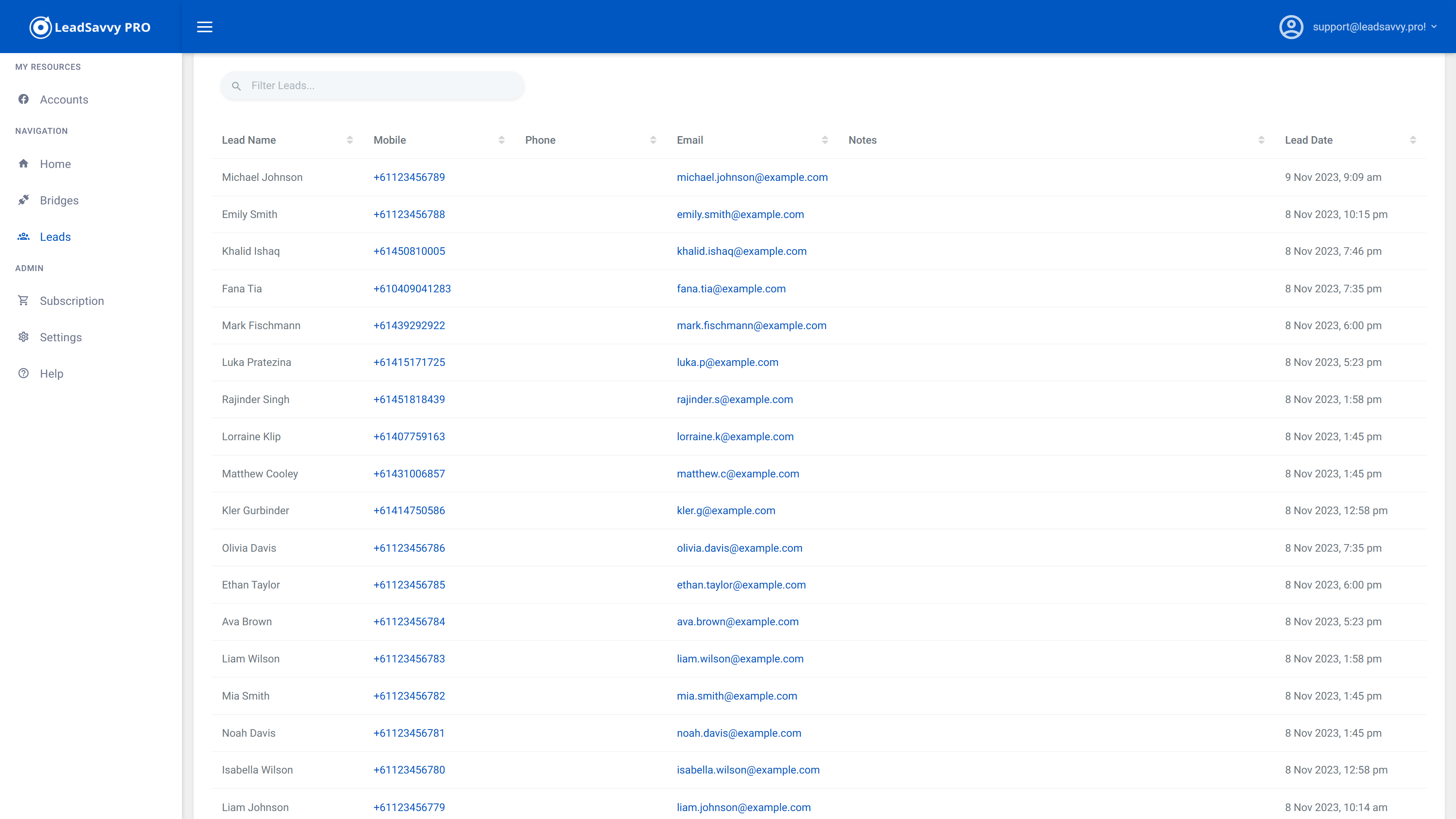This screenshot has width=1456, height=819.
Task: Email ethan.taylor@example.com
Action: 742,585
